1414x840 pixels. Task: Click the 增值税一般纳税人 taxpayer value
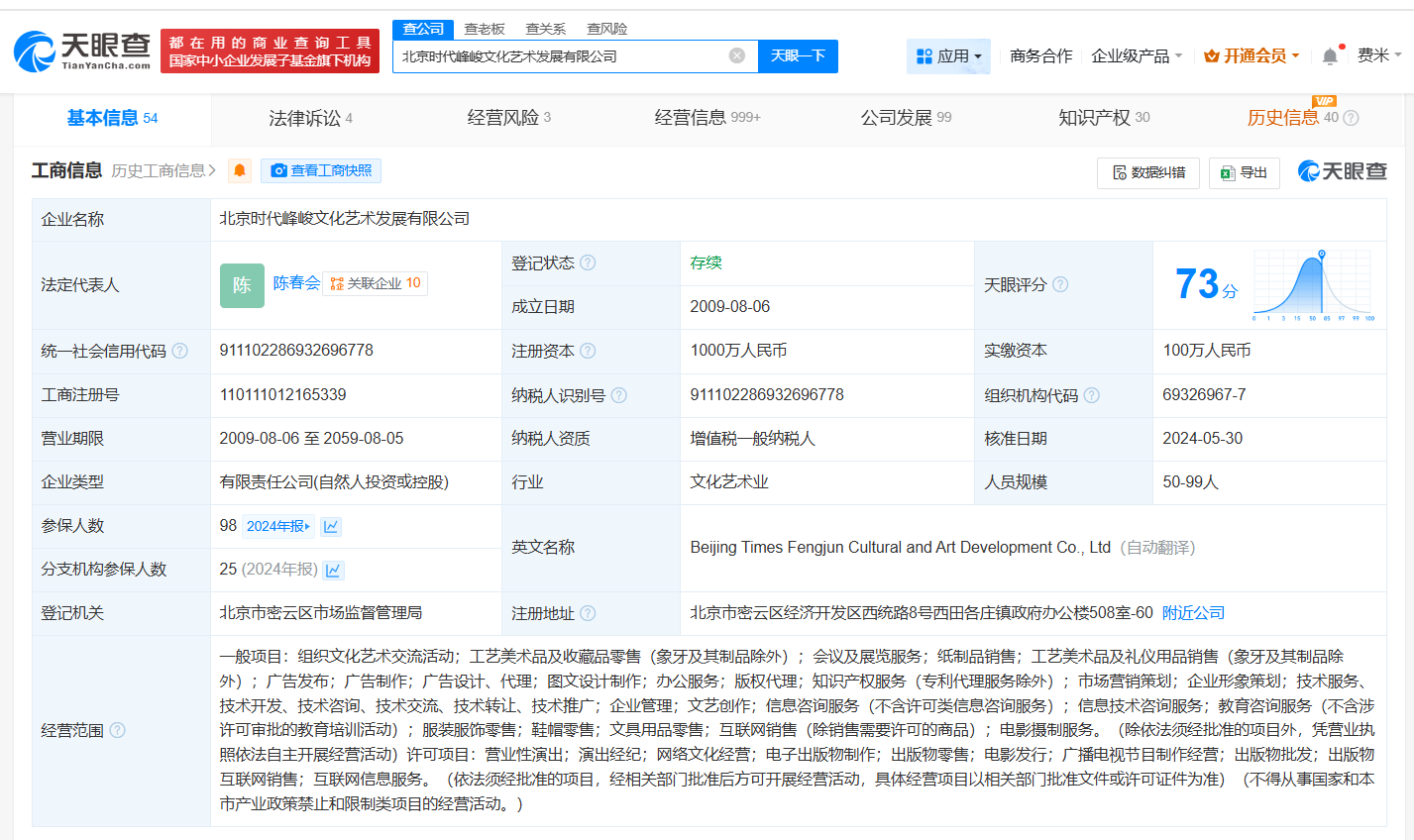point(753,439)
